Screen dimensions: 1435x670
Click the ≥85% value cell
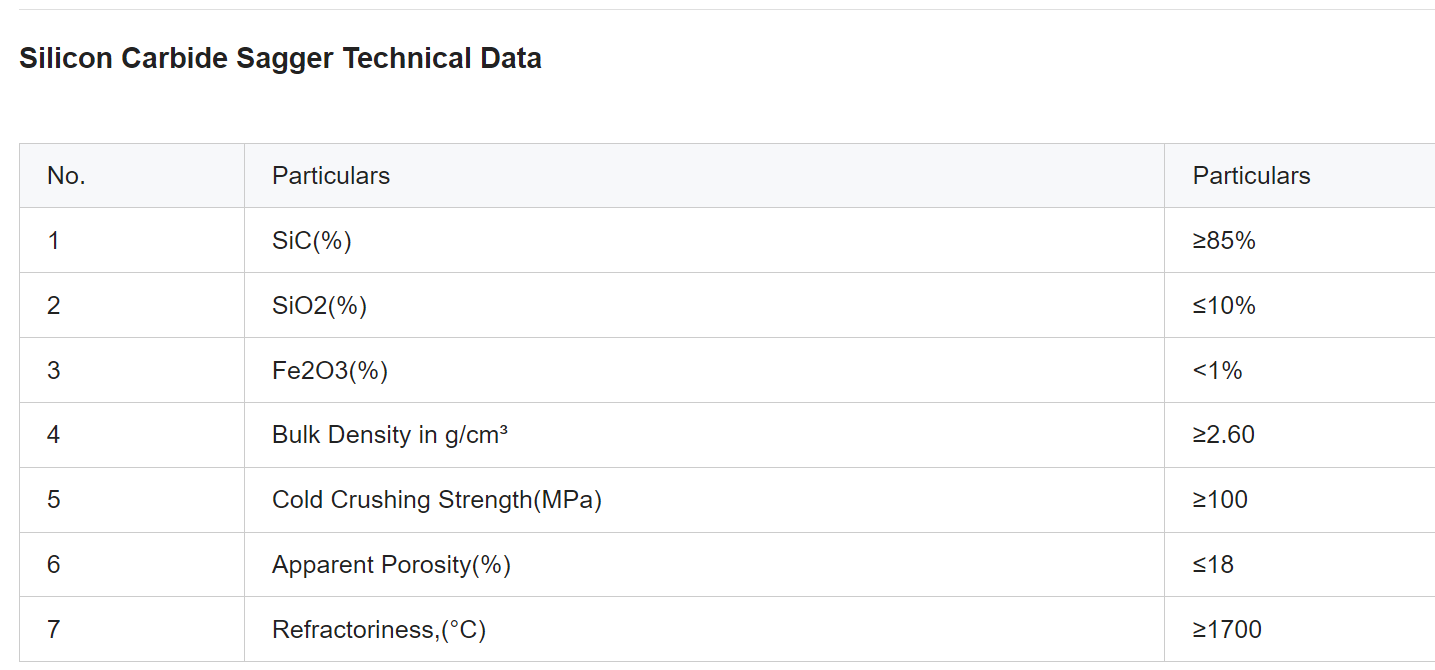(1300, 241)
